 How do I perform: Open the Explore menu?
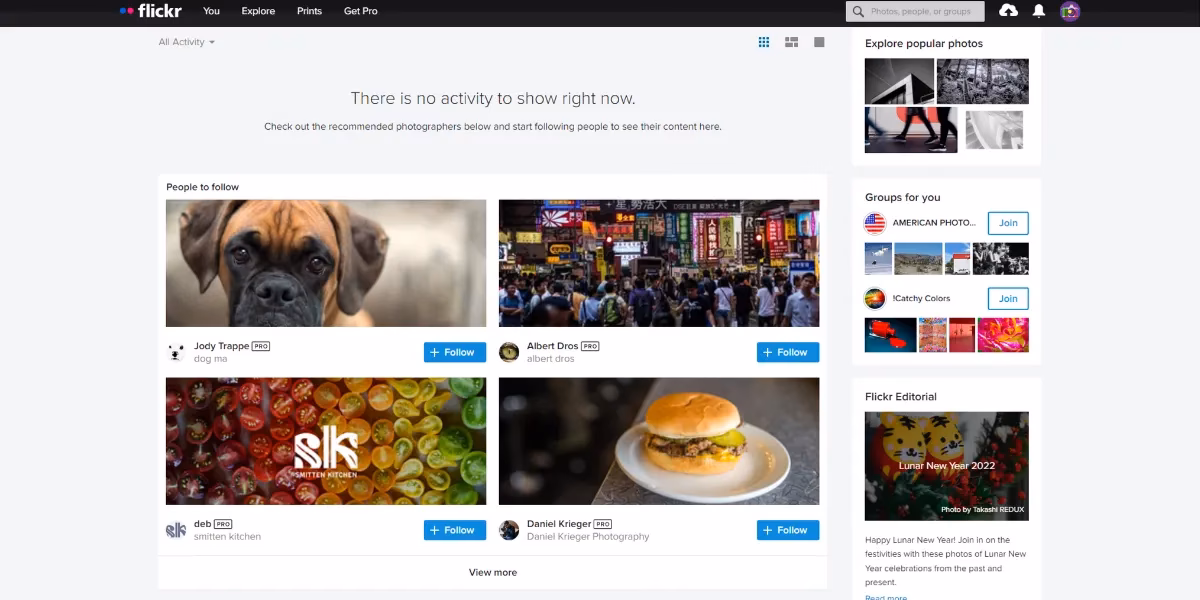point(257,11)
